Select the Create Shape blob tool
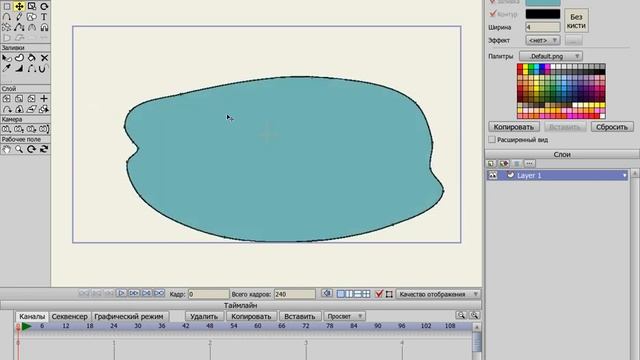Image resolution: width=640 pixels, height=360 pixels. (19, 58)
